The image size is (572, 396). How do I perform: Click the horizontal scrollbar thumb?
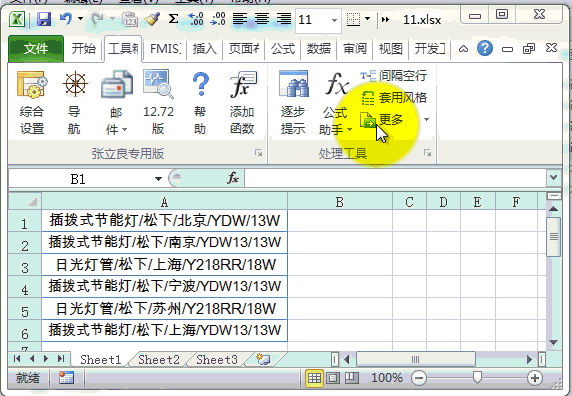pos(415,360)
